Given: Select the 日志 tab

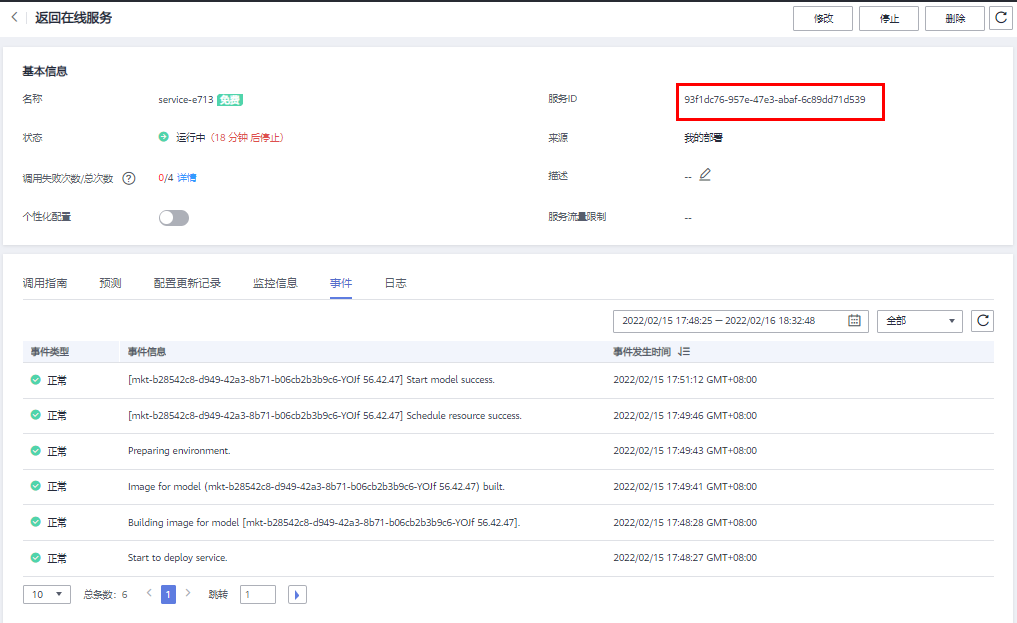Looking at the screenshot, I should [395, 283].
